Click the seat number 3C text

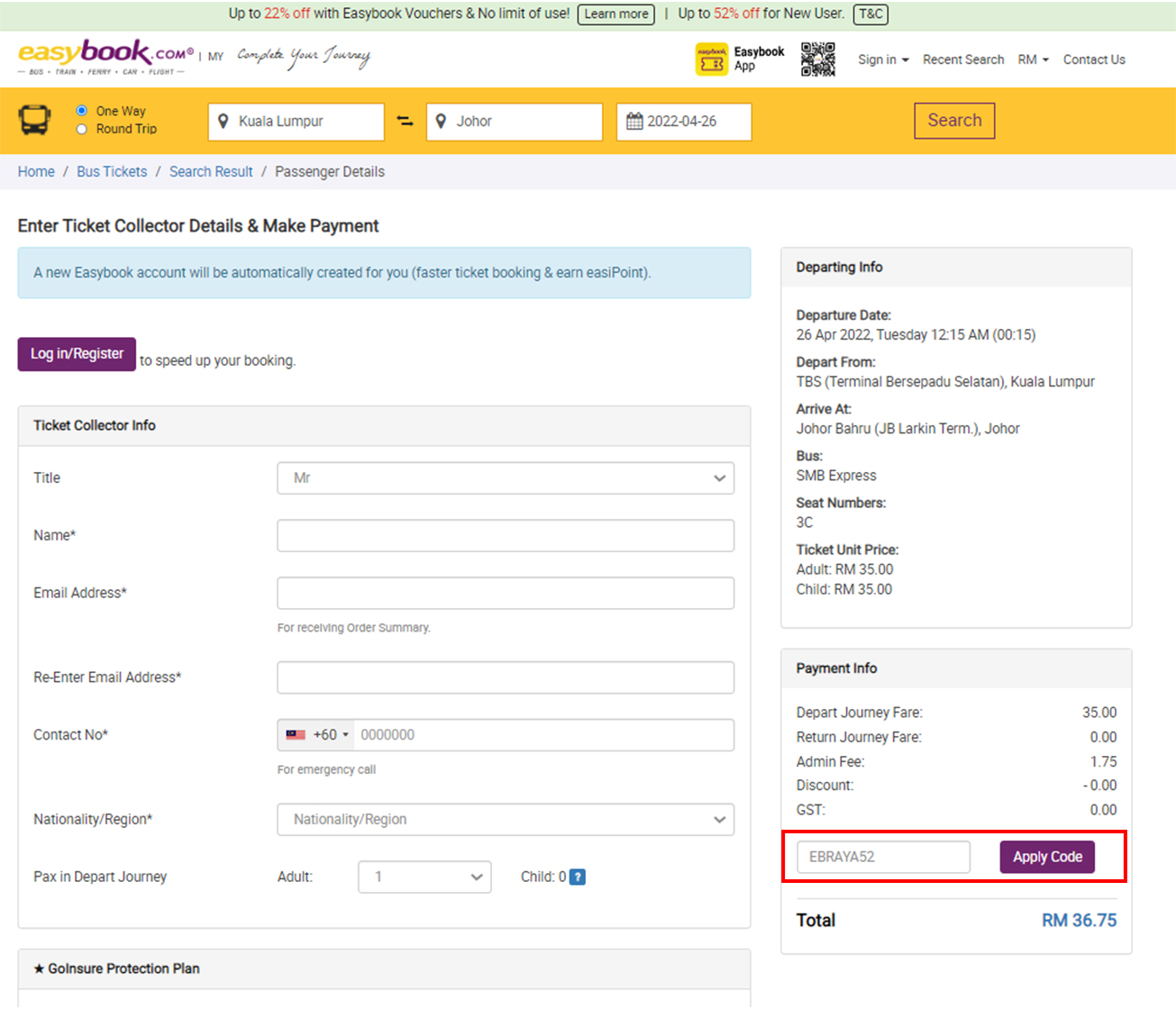coord(805,523)
